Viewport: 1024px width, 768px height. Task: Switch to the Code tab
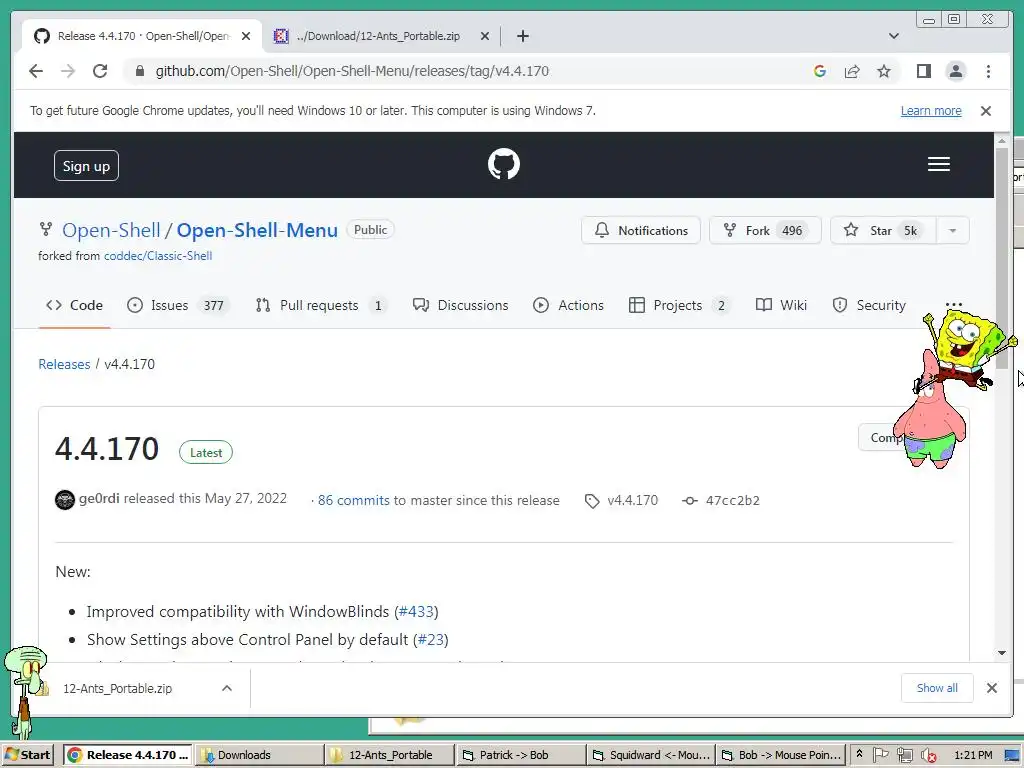pos(74,305)
